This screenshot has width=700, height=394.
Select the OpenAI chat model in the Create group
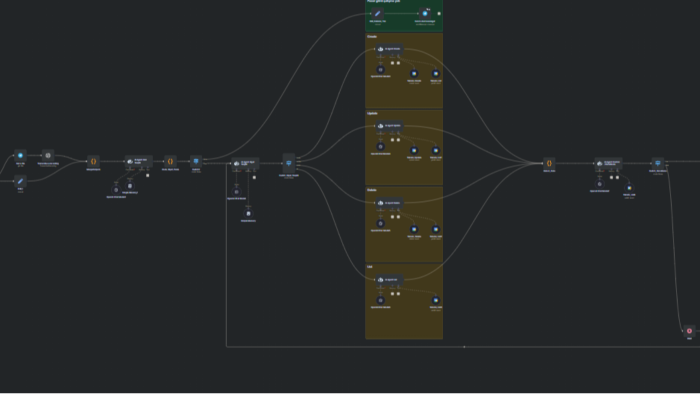click(x=380, y=70)
